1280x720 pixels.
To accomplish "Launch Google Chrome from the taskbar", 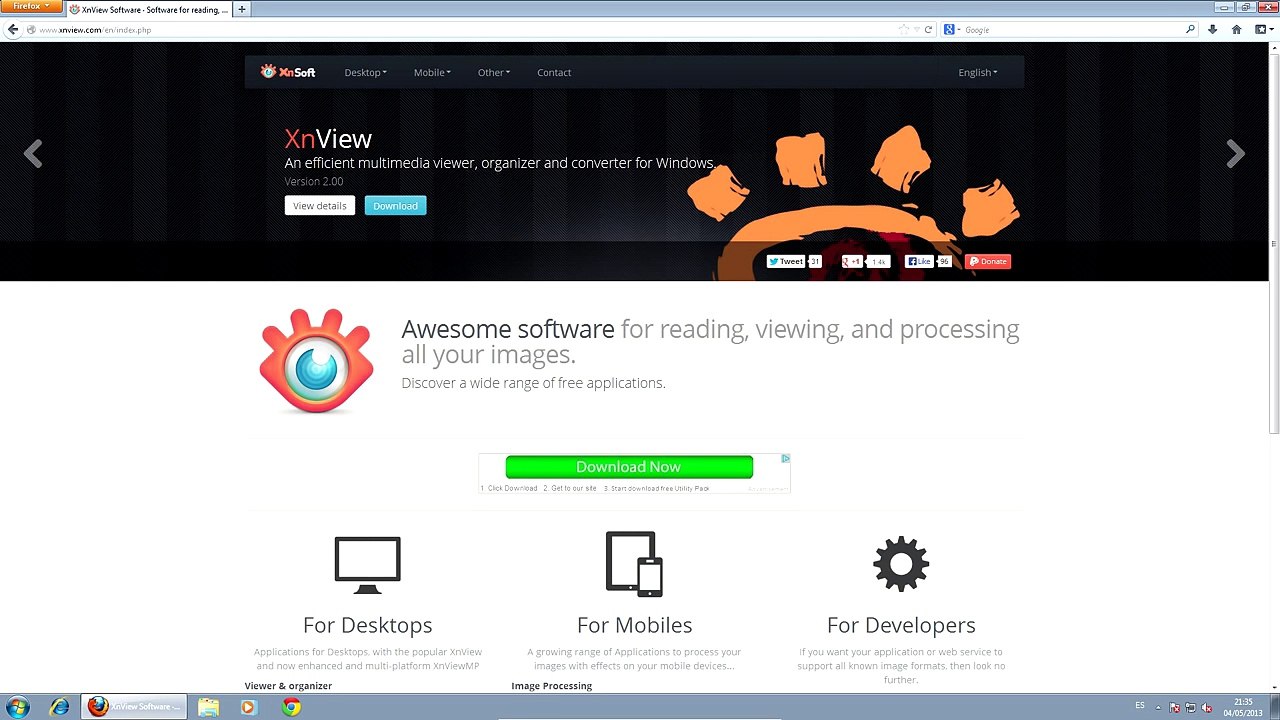I will pyautogui.click(x=291, y=707).
